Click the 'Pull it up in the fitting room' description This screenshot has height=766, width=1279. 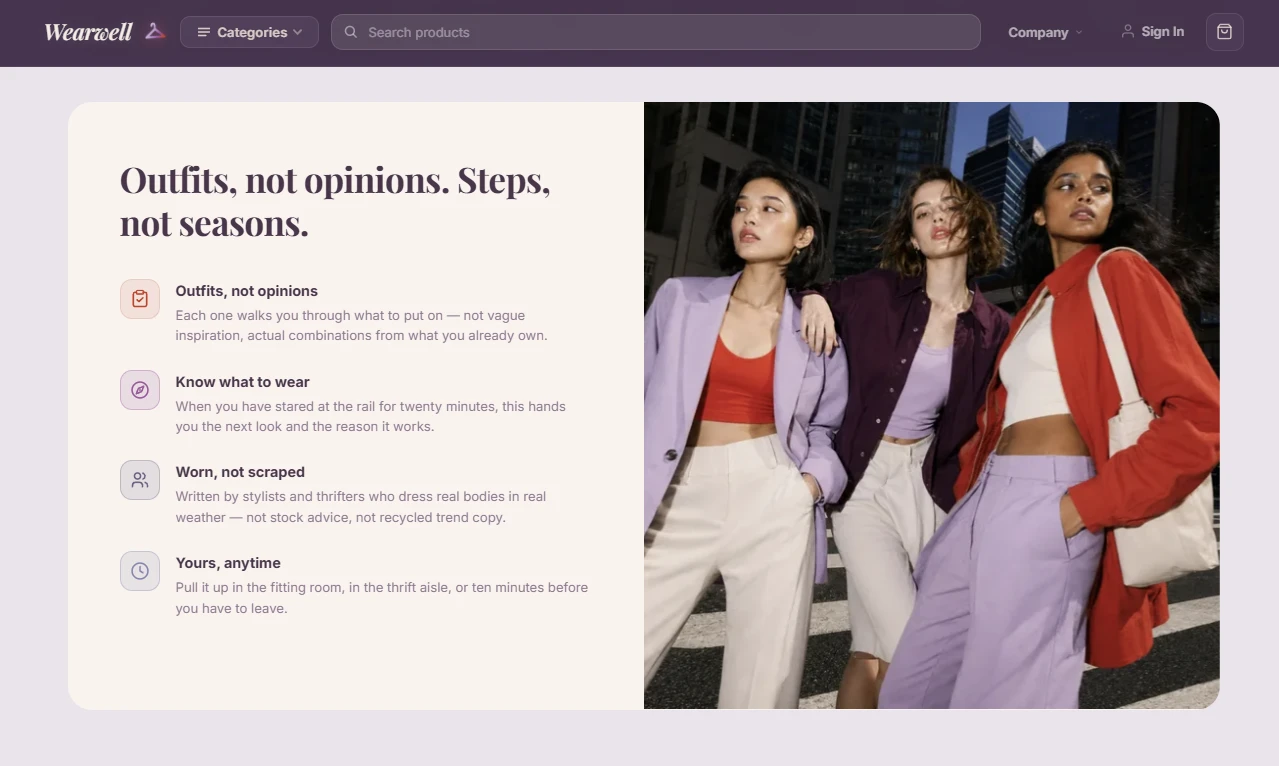point(381,598)
